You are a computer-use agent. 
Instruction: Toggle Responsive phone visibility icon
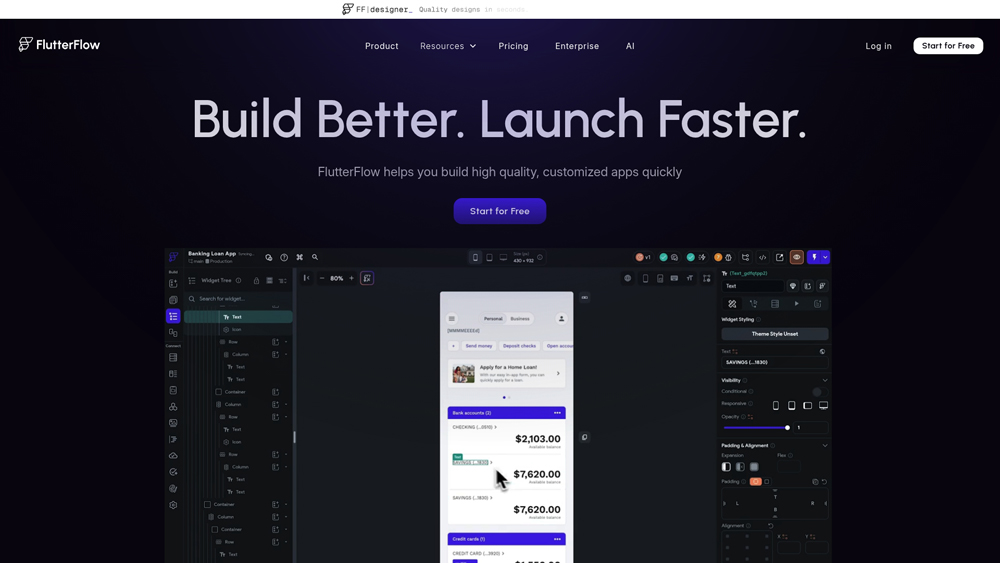776,406
